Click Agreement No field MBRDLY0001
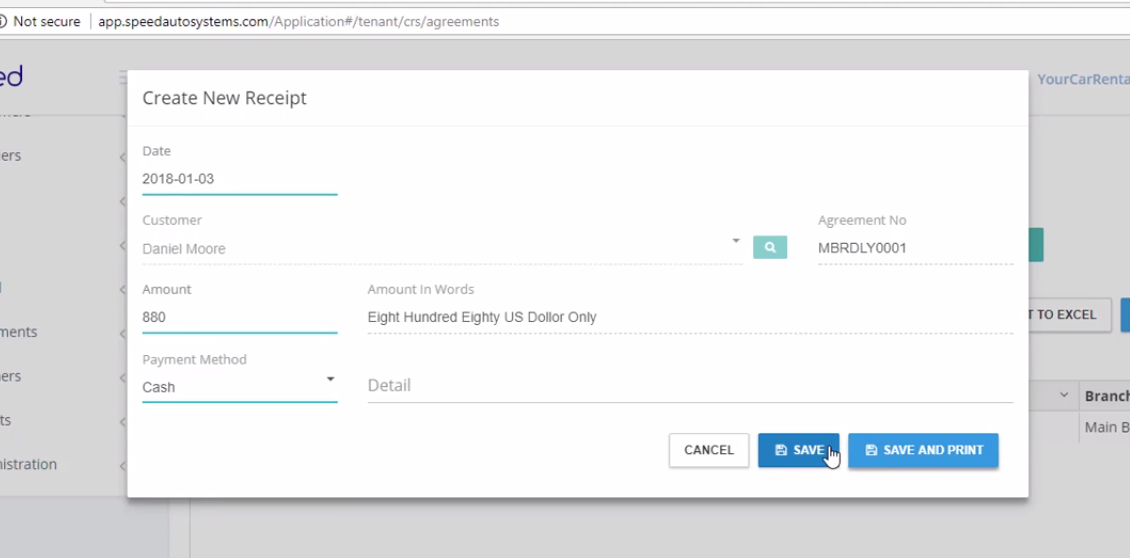Screen dimensions: 1130x558 pos(915,248)
